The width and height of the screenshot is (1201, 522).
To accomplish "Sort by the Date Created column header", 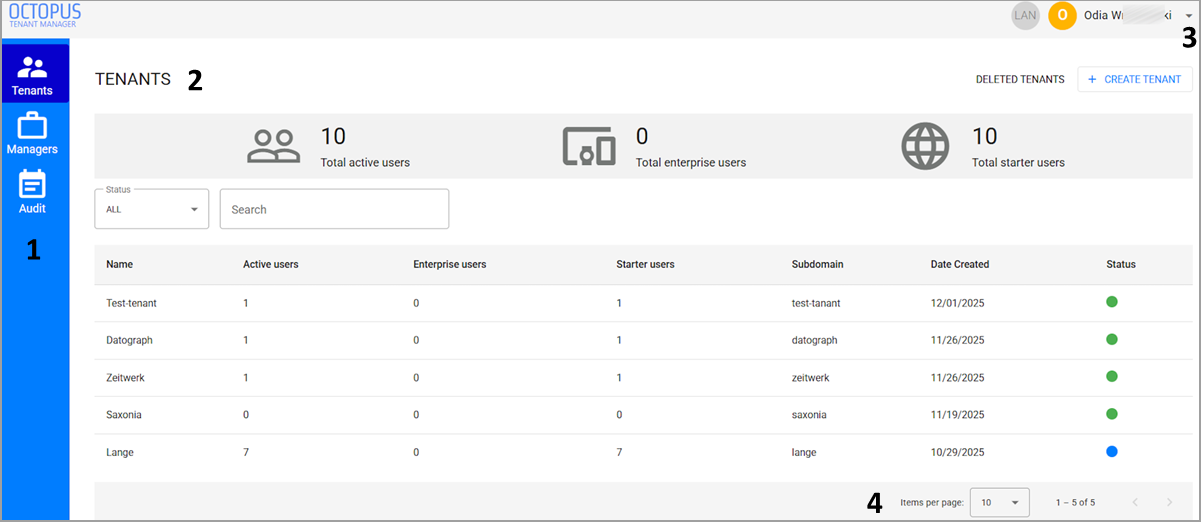I will [959, 264].
